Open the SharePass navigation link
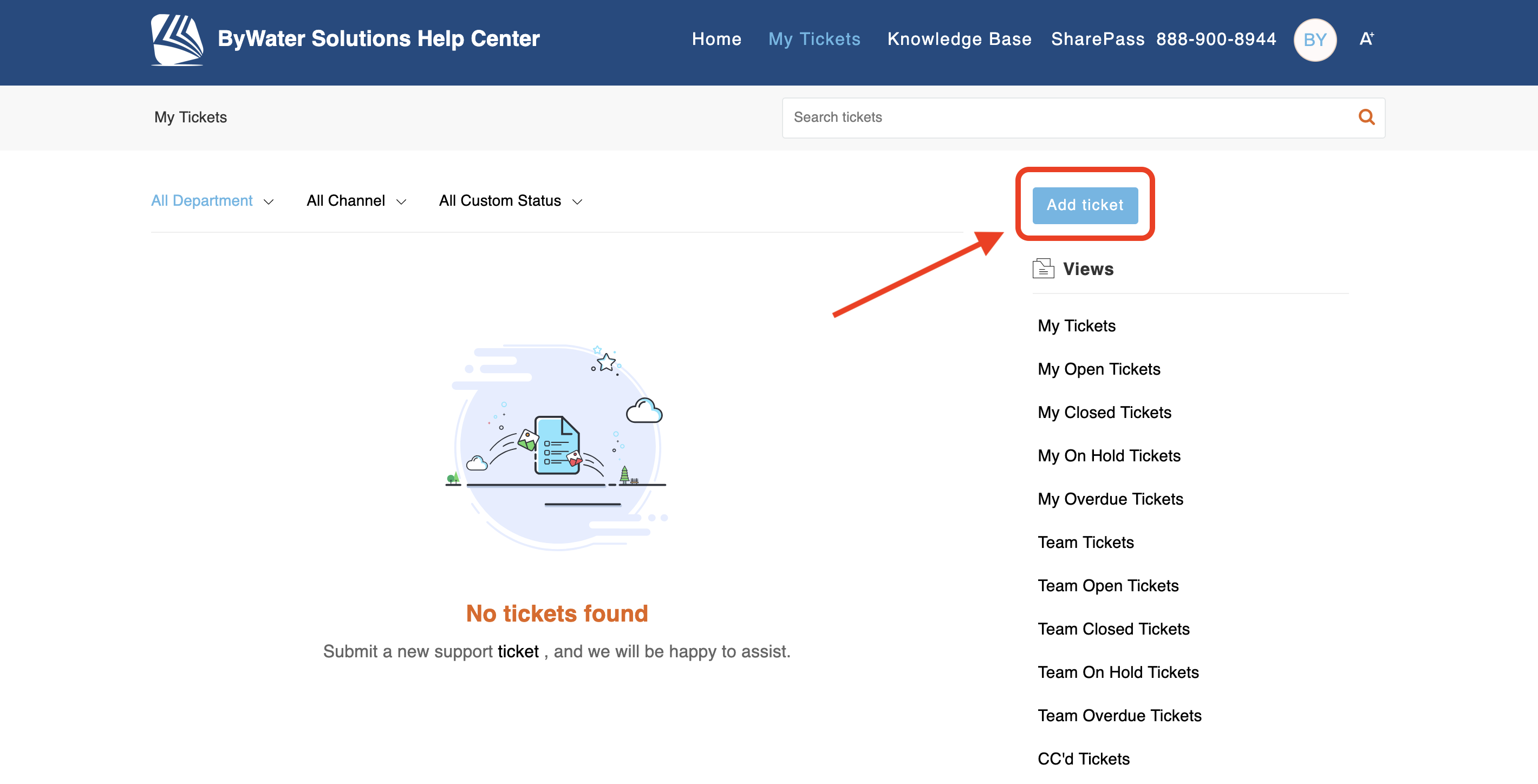The width and height of the screenshot is (1538, 784). [x=1097, y=40]
